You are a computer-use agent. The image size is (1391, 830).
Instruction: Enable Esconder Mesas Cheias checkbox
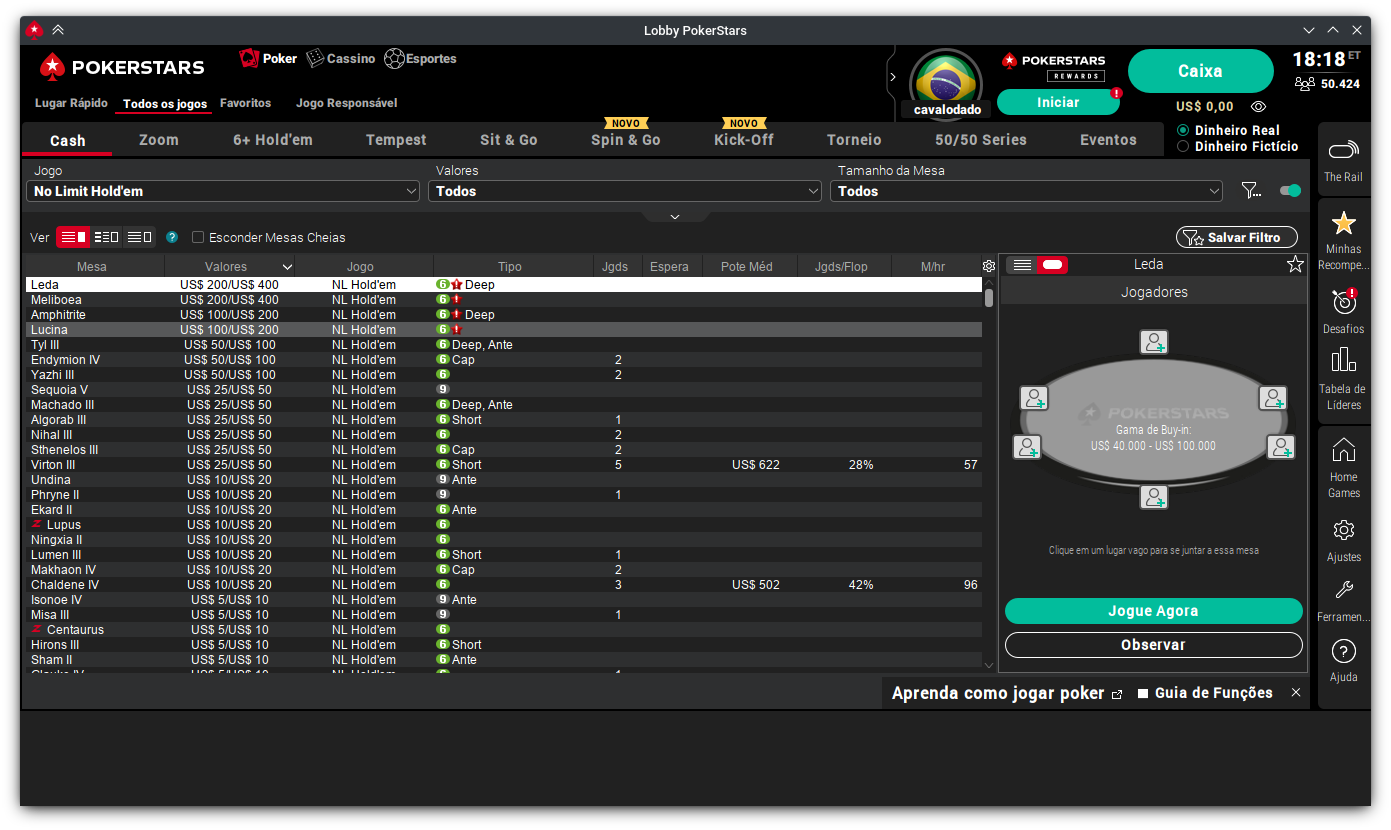click(x=198, y=238)
